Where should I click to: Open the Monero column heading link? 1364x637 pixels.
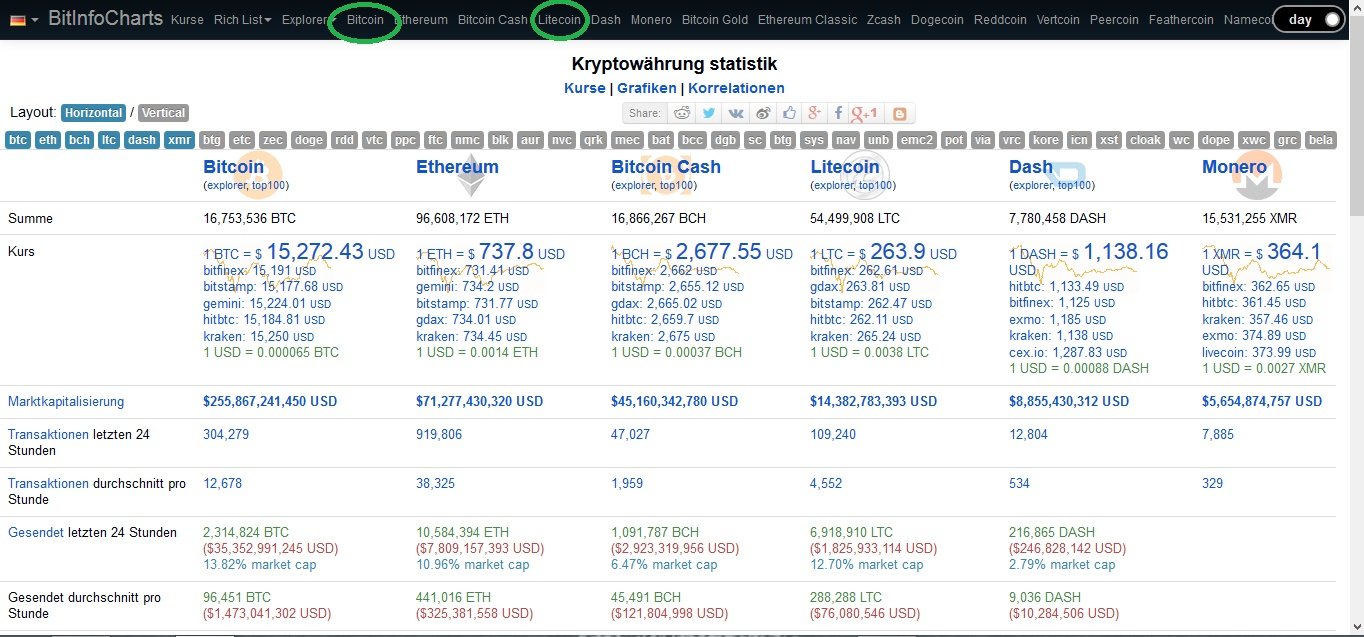[1235, 167]
